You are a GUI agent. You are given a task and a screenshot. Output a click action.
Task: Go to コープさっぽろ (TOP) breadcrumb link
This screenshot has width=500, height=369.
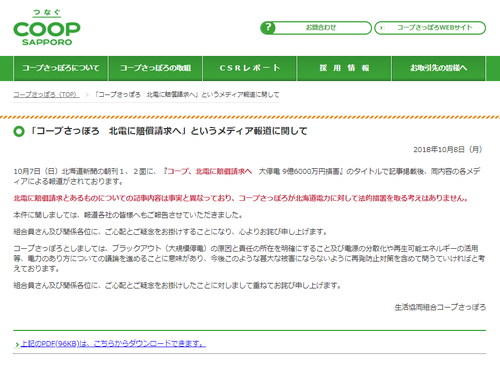coord(46,95)
